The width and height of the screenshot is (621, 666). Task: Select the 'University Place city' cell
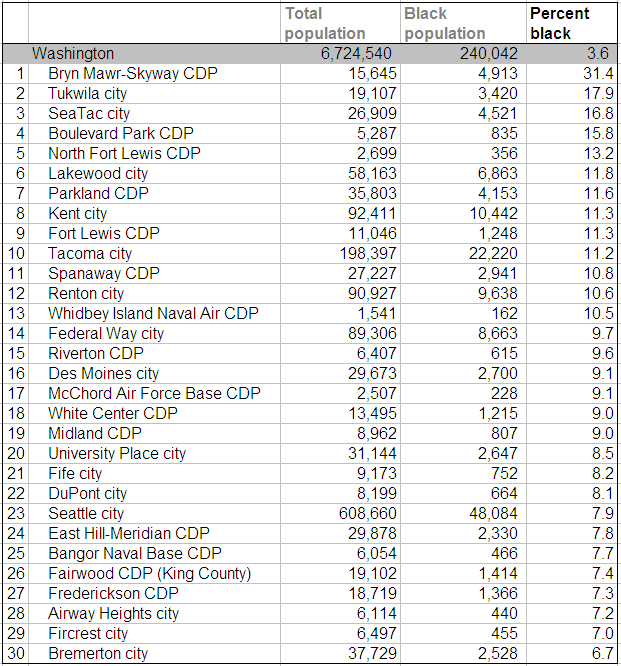(x=154, y=453)
